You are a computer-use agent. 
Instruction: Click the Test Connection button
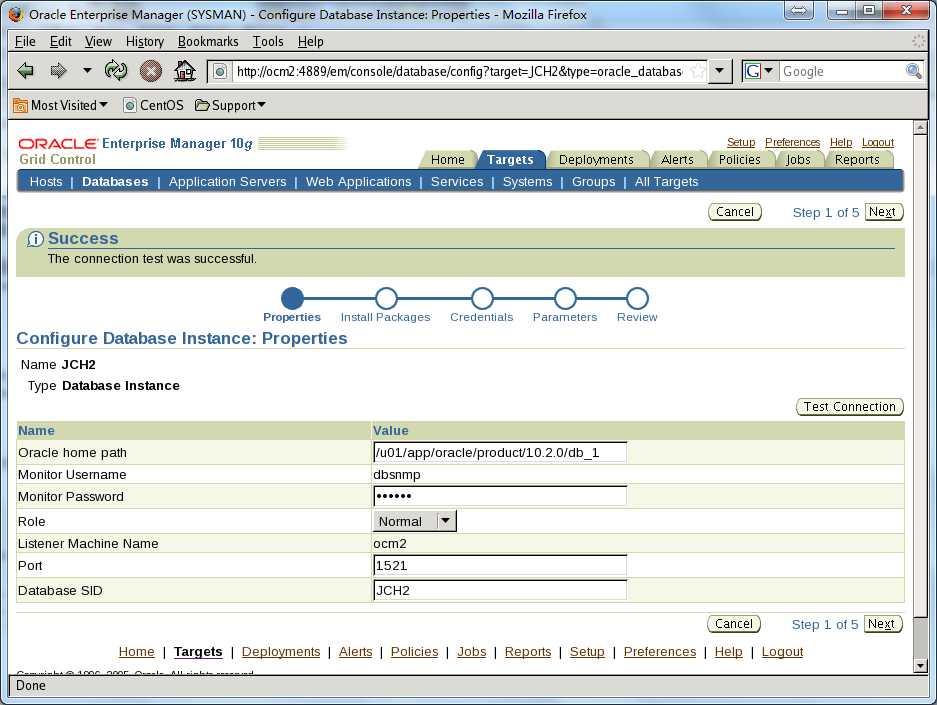(850, 407)
